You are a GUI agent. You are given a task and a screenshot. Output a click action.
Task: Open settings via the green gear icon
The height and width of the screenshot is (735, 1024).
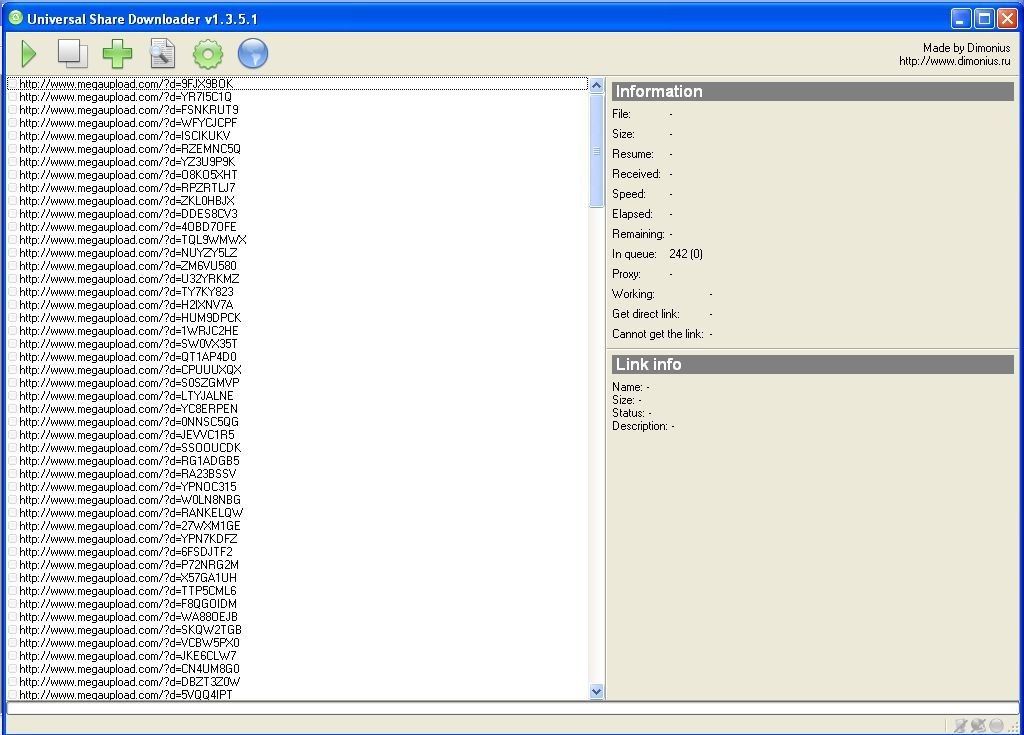tap(207, 53)
